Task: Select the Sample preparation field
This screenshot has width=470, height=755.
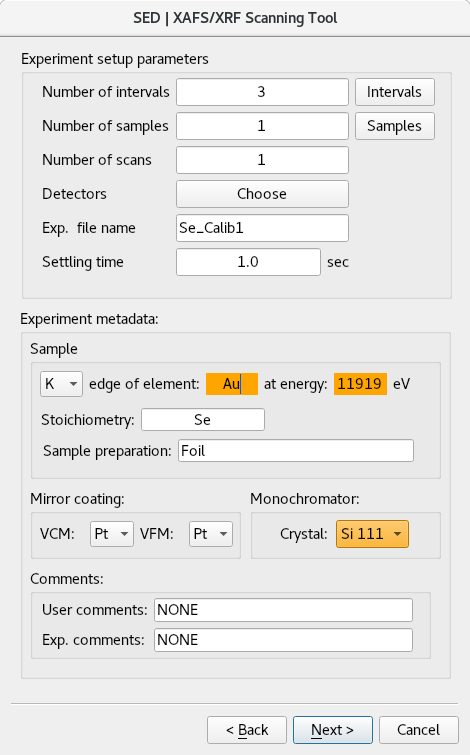Action: [296, 451]
